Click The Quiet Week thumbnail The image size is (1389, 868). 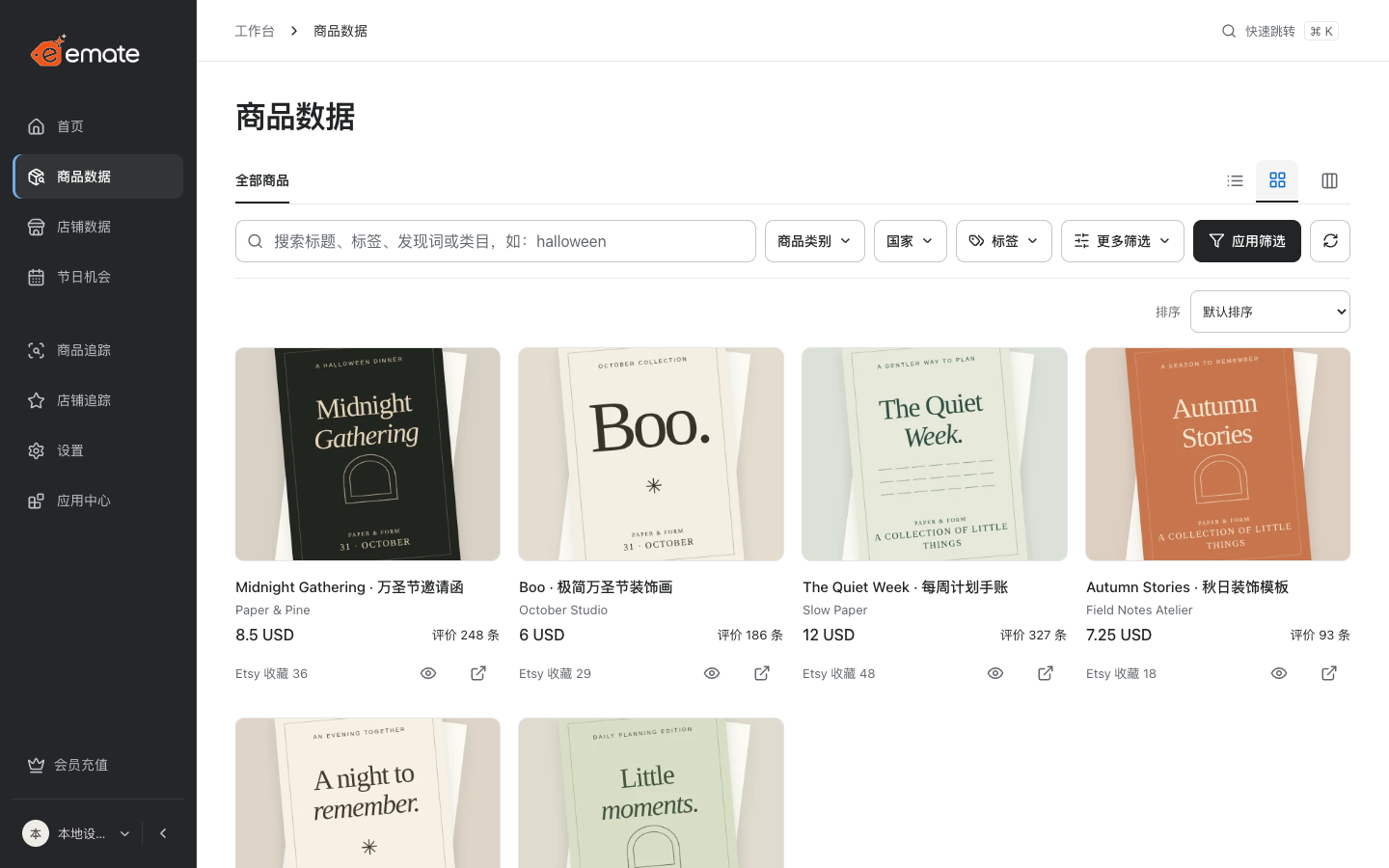(935, 454)
